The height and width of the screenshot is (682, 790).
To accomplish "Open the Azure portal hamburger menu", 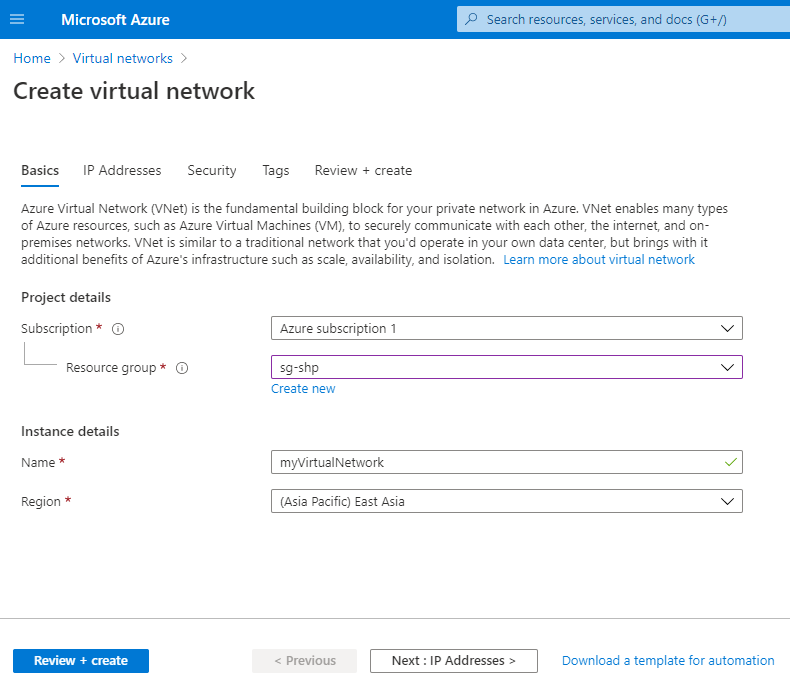I will [16, 20].
